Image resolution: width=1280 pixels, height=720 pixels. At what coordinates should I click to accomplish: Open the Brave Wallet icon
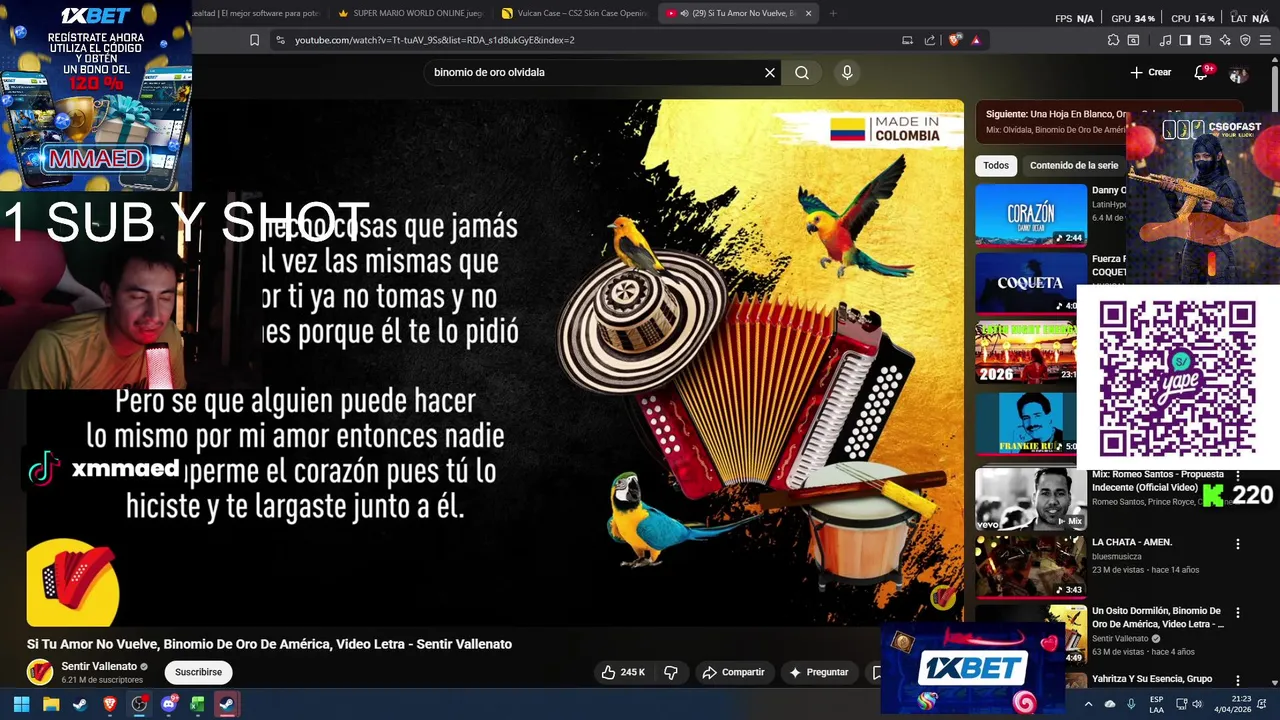(x=1205, y=40)
